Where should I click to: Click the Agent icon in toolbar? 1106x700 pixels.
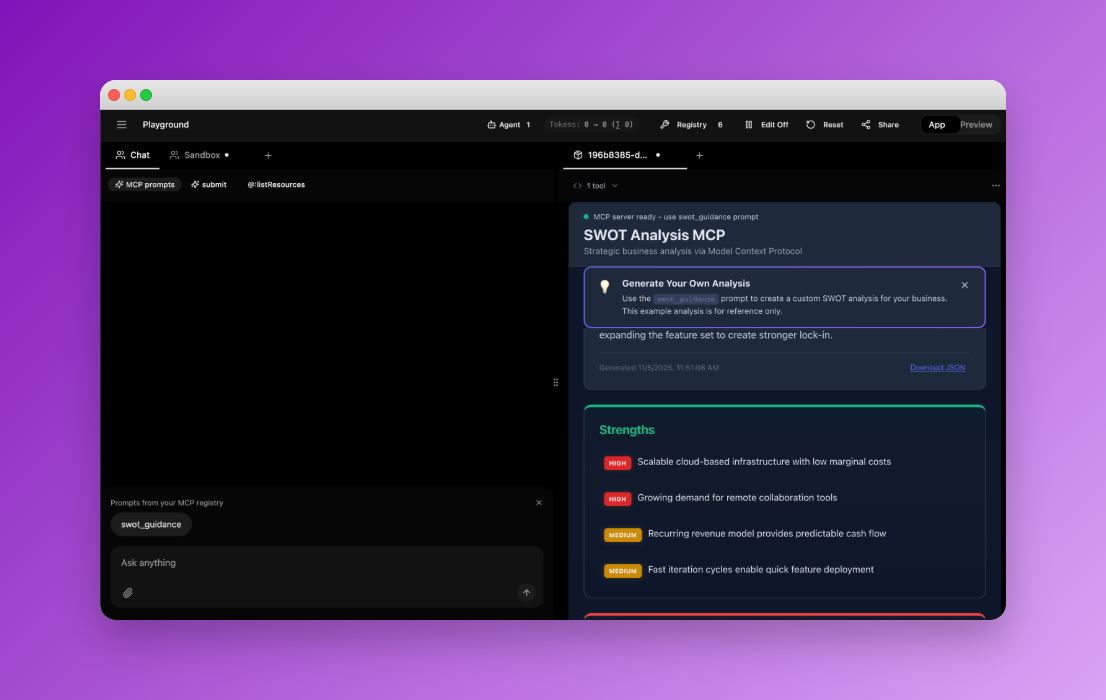coord(492,125)
